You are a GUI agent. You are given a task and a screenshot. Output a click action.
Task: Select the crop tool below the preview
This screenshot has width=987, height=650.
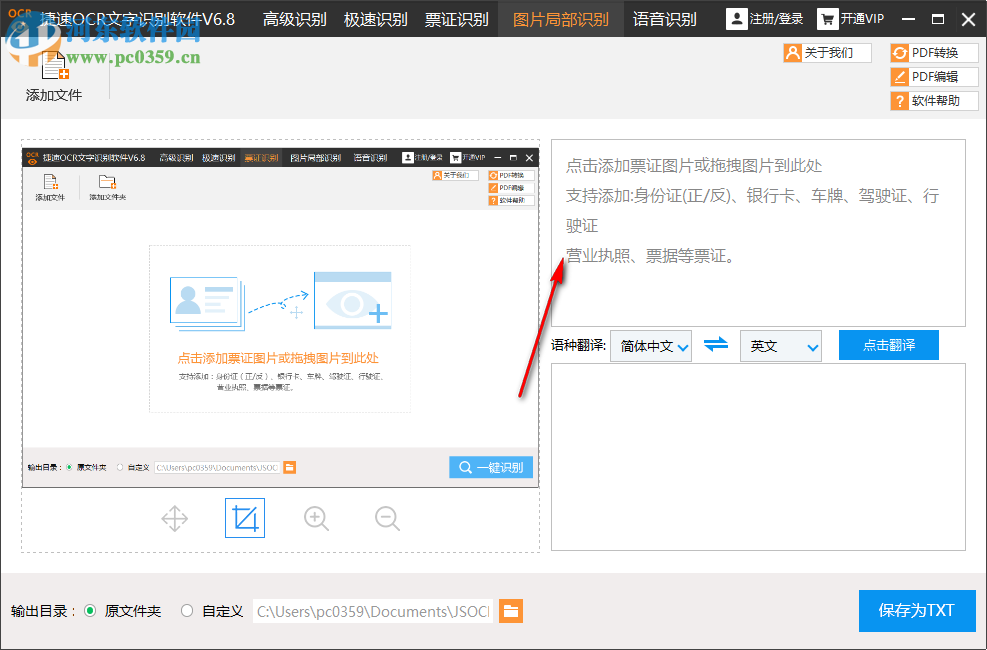tap(245, 518)
